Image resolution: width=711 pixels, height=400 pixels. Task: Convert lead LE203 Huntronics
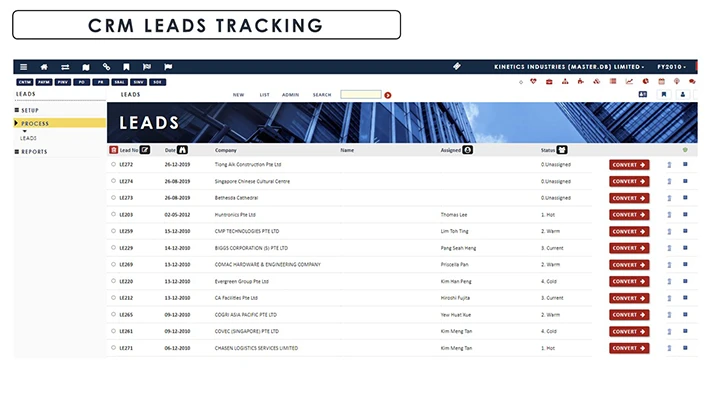(629, 215)
